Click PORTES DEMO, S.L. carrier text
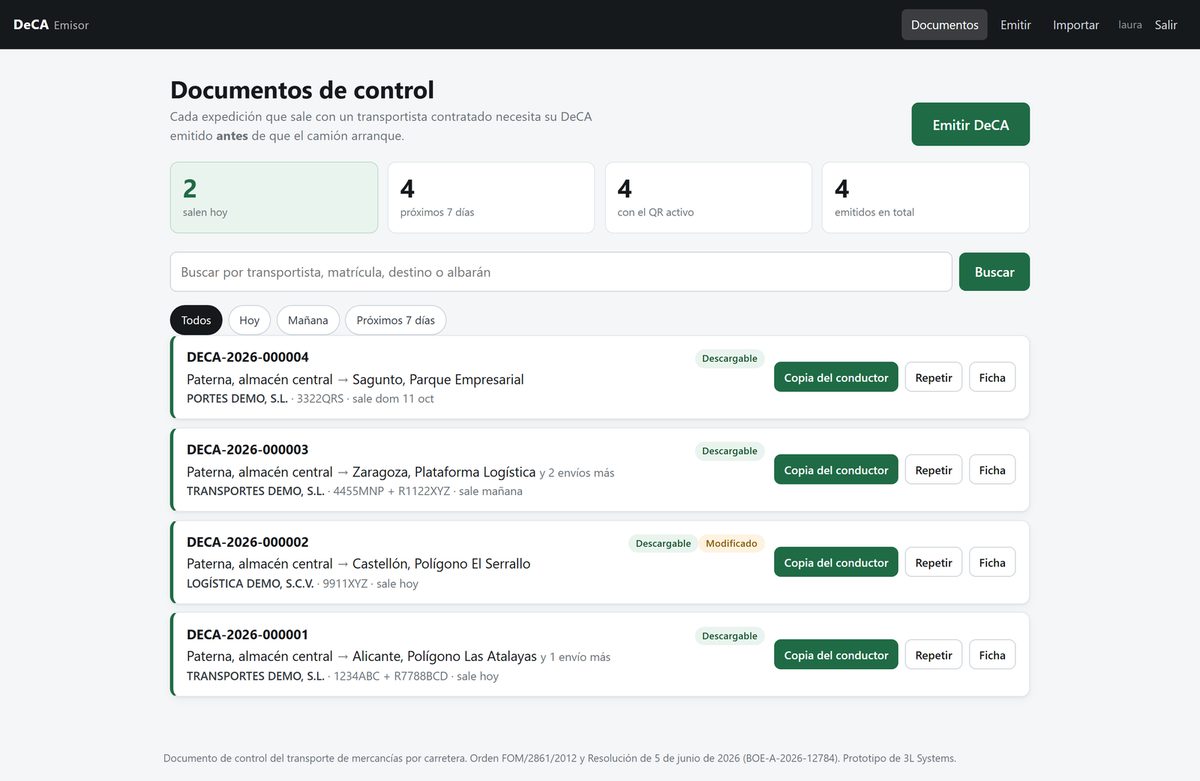 click(237, 399)
